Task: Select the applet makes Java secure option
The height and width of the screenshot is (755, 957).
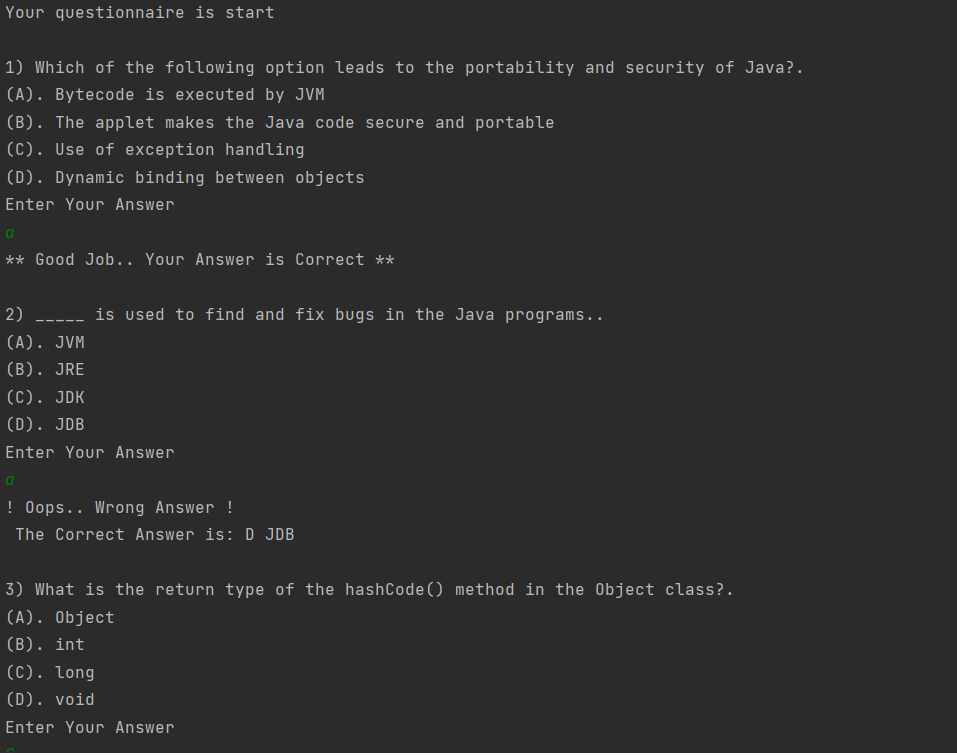Action: [279, 123]
